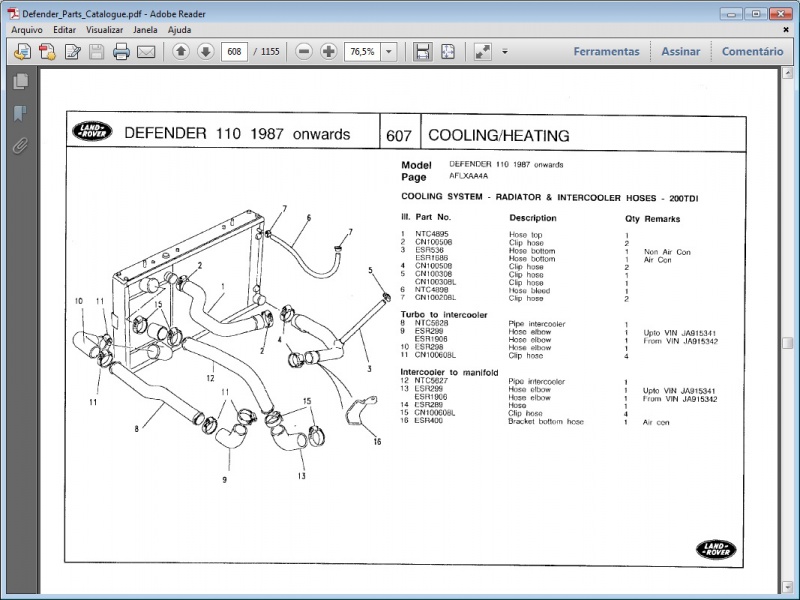This screenshot has width=800, height=600.
Task: Click the Bracket bottom hose description
Action: tap(546, 421)
